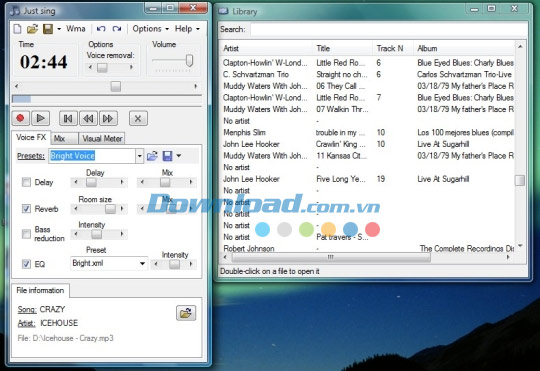
Task: Start recording with the red record button
Action: pos(20,118)
